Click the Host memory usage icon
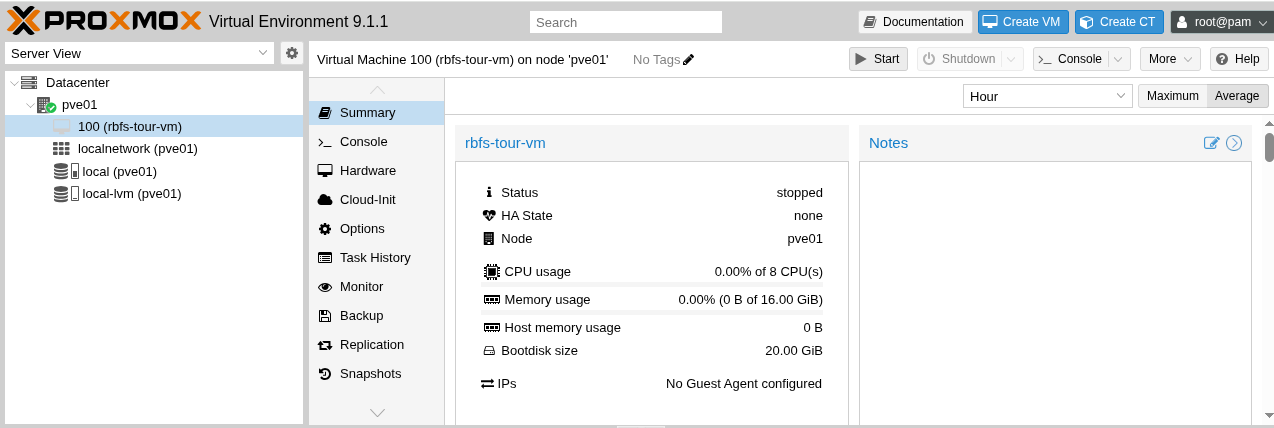Screen dimensions: 1274x428 pyautogui.click(x=491, y=328)
